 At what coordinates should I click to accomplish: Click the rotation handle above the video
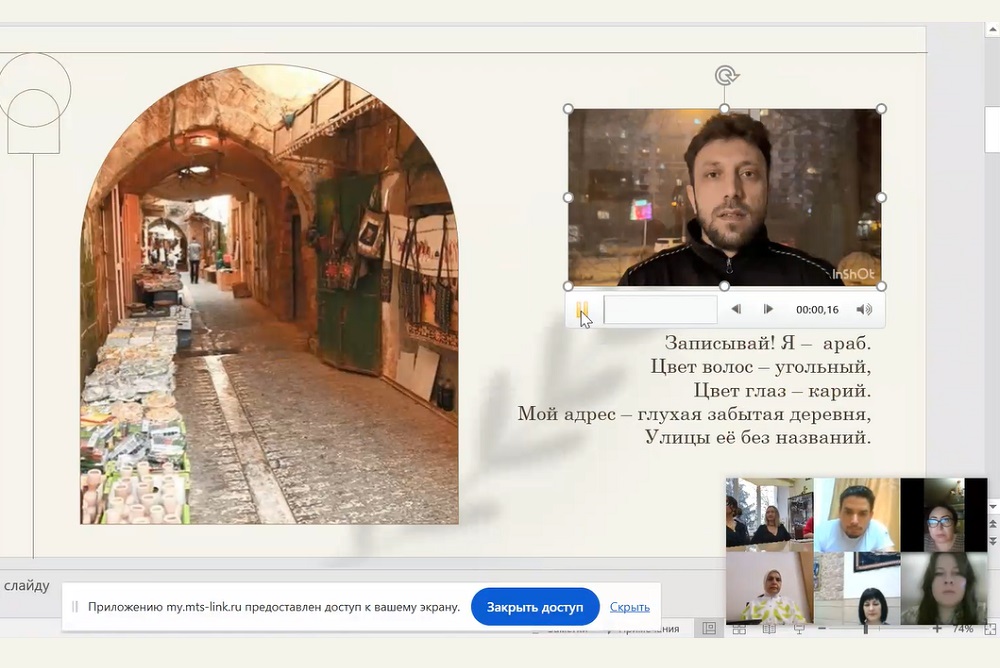726,76
